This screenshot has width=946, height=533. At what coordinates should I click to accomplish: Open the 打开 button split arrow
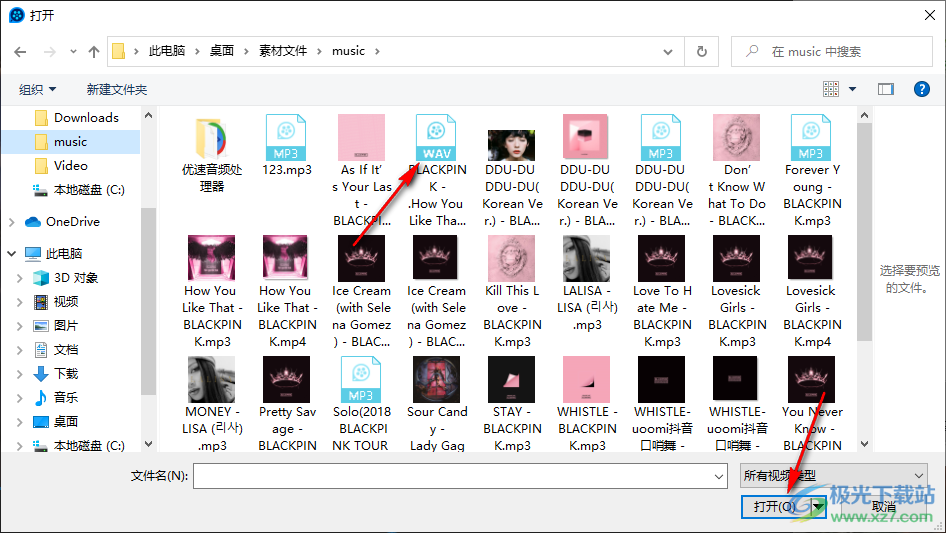point(818,506)
